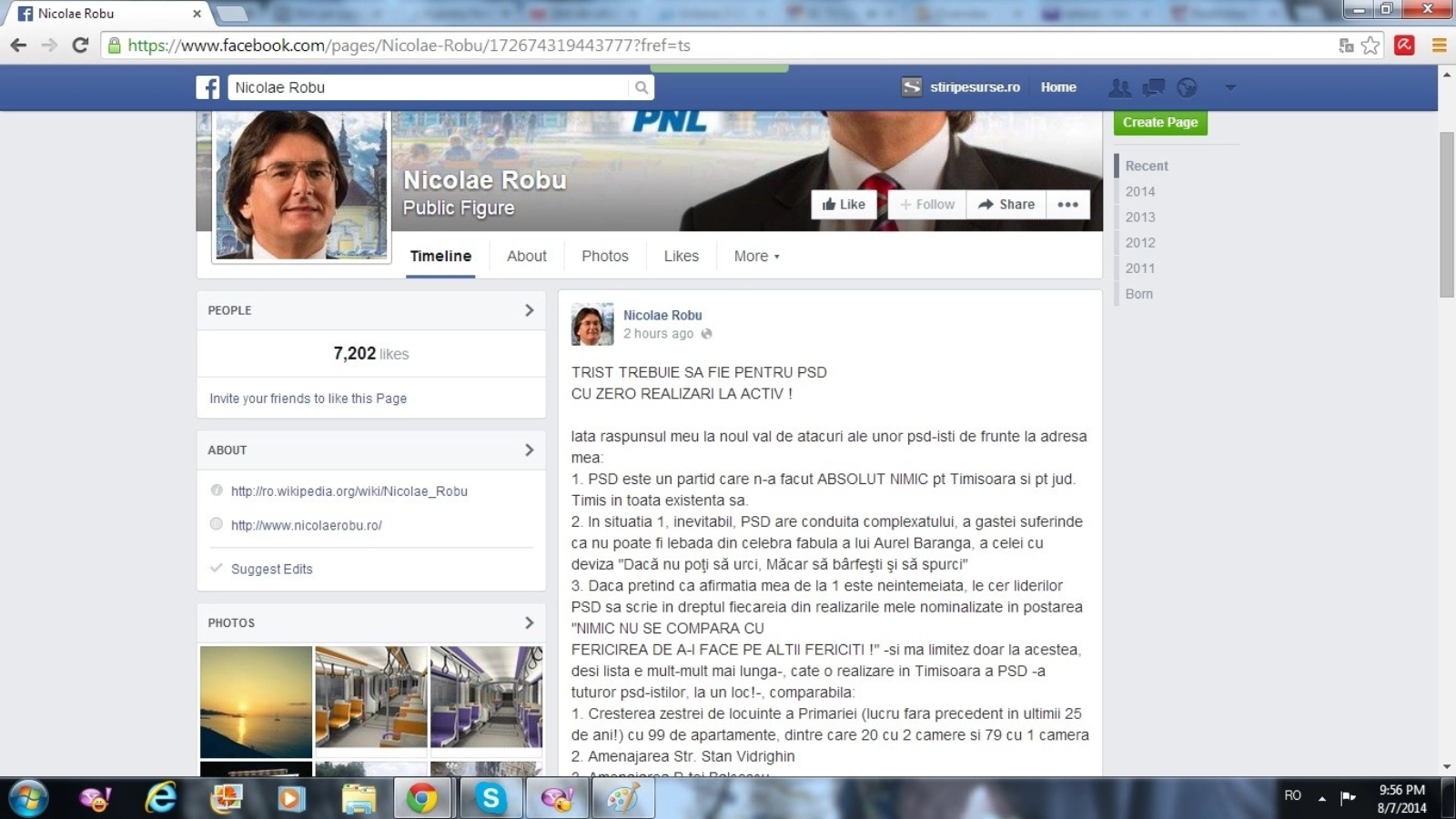
Task: Open the Photos tab
Action: click(604, 257)
